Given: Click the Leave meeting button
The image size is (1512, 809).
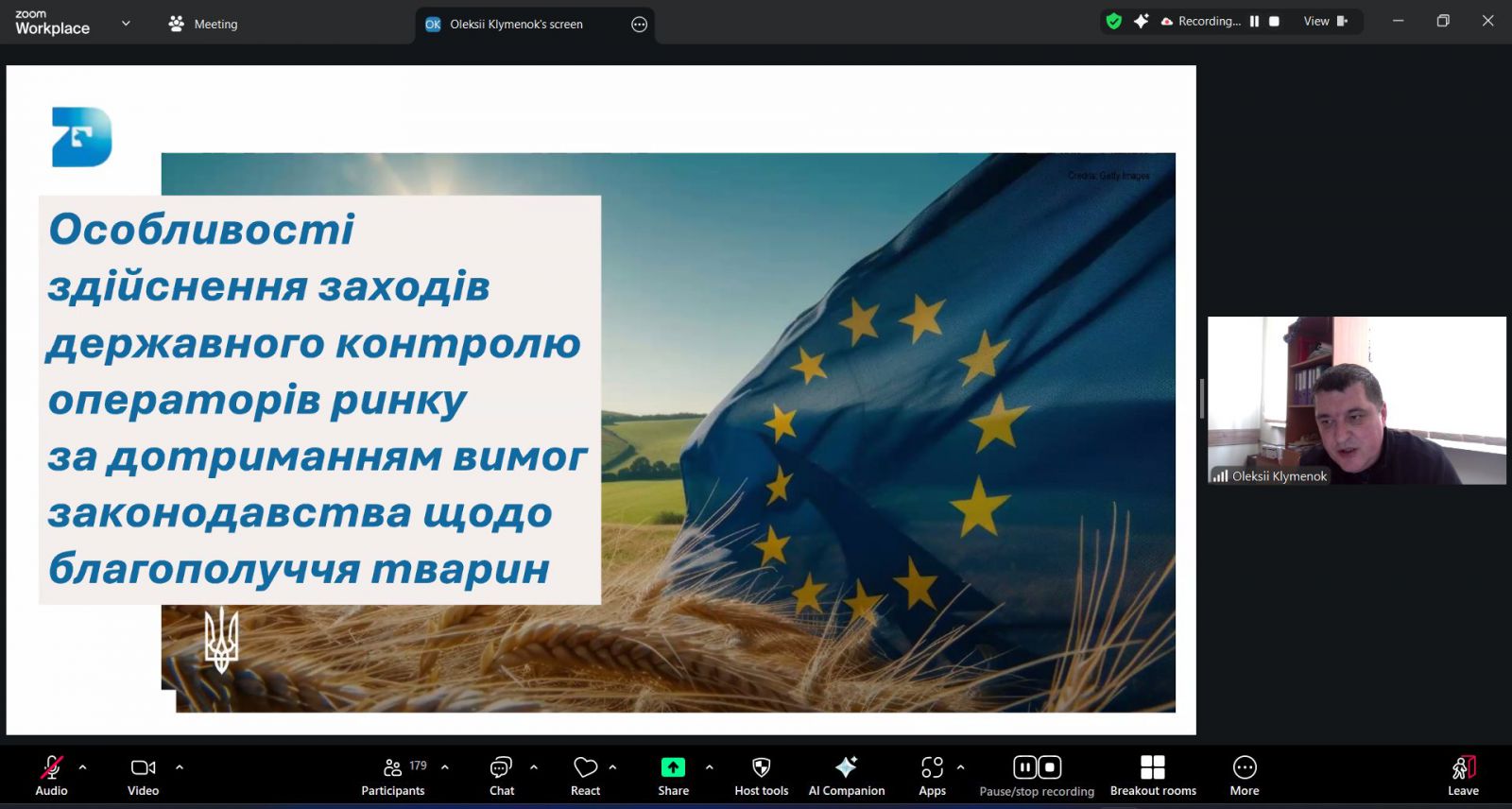Looking at the screenshot, I should click(1463, 774).
